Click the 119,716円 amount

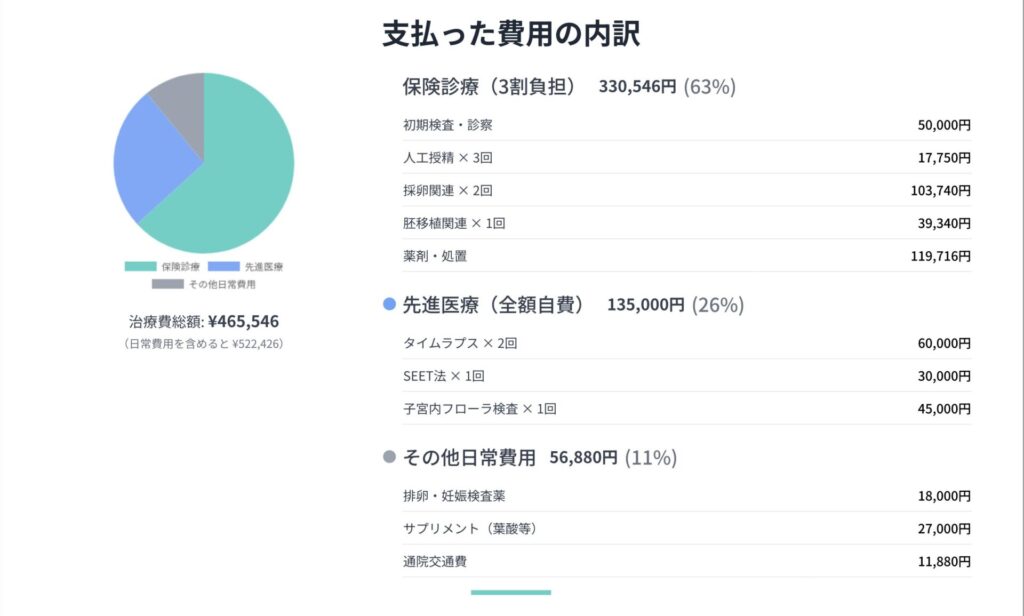pos(940,256)
